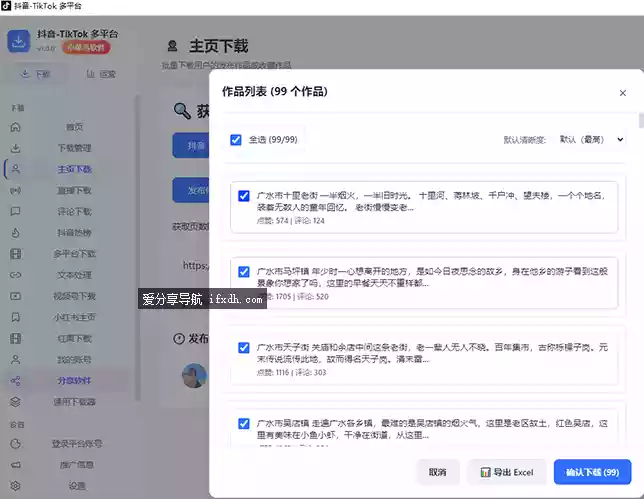
Task: Open 设置 gear icon in sidebar
Action: [x=16, y=486]
